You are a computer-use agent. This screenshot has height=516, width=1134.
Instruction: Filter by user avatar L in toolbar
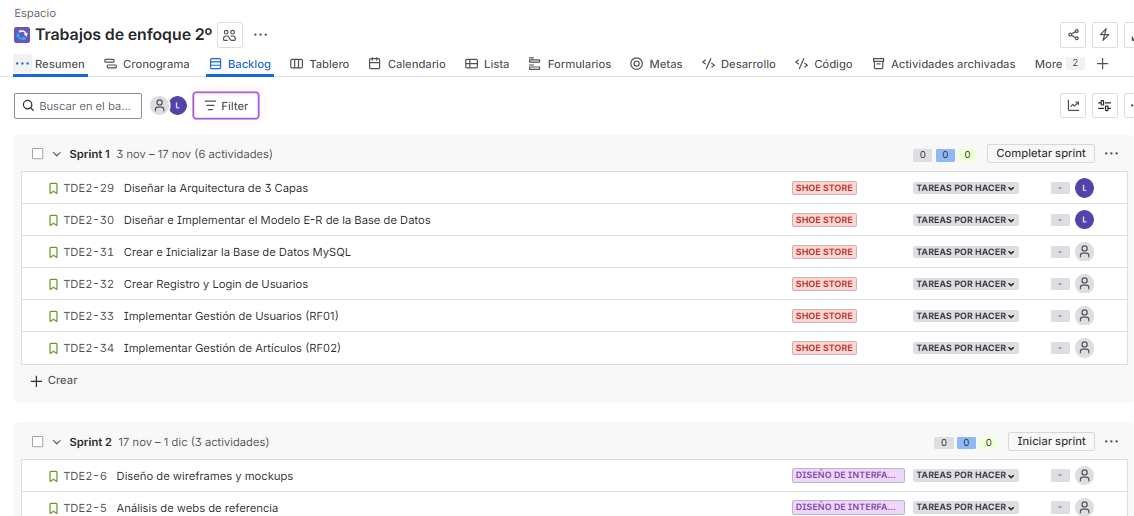pos(178,106)
